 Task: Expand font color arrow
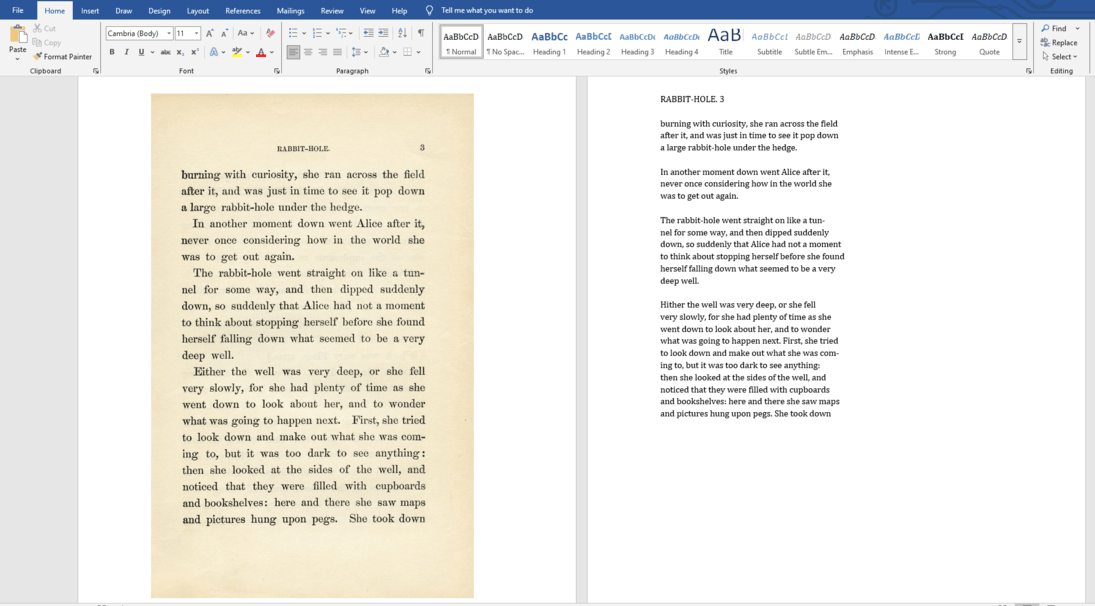pyautogui.click(x=272, y=52)
